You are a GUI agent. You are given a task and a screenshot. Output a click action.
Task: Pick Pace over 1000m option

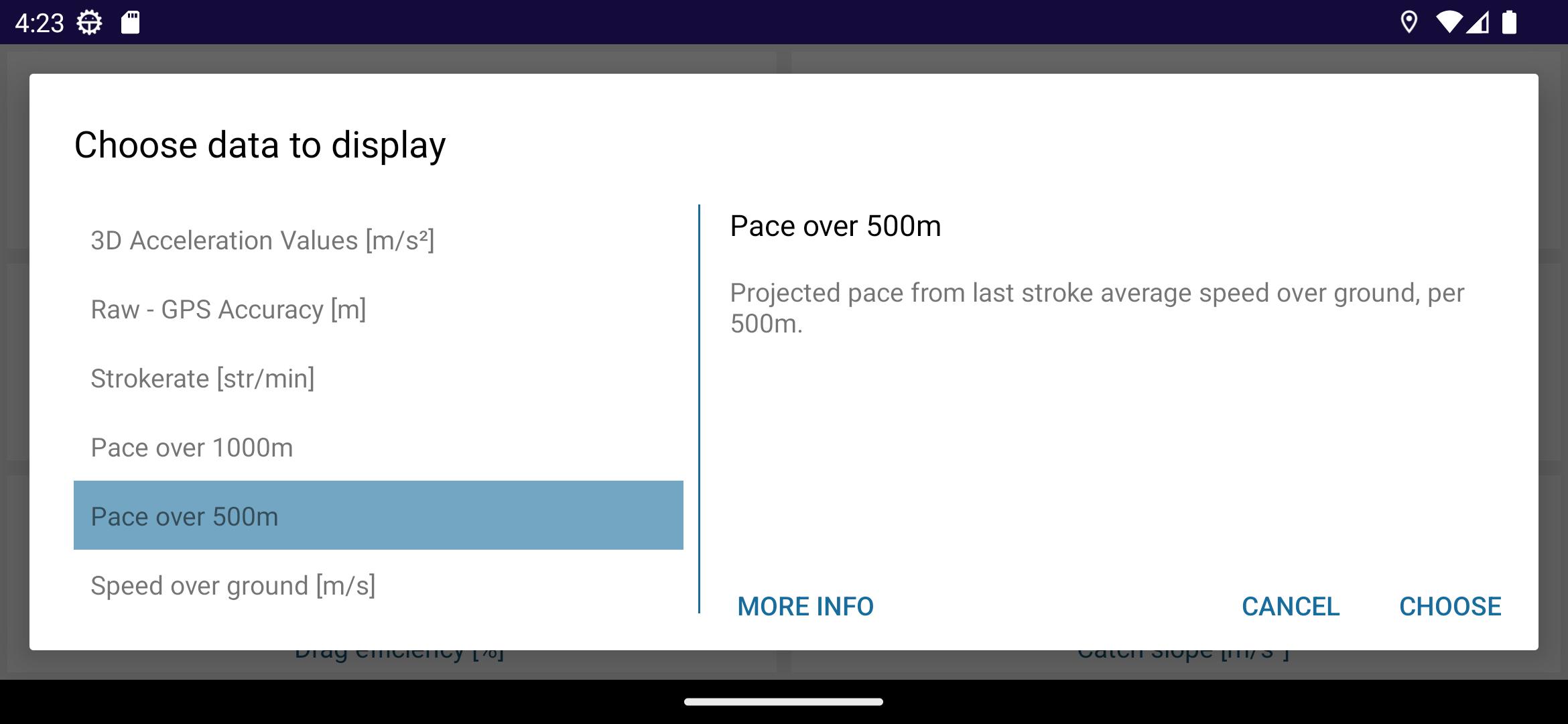[379, 447]
